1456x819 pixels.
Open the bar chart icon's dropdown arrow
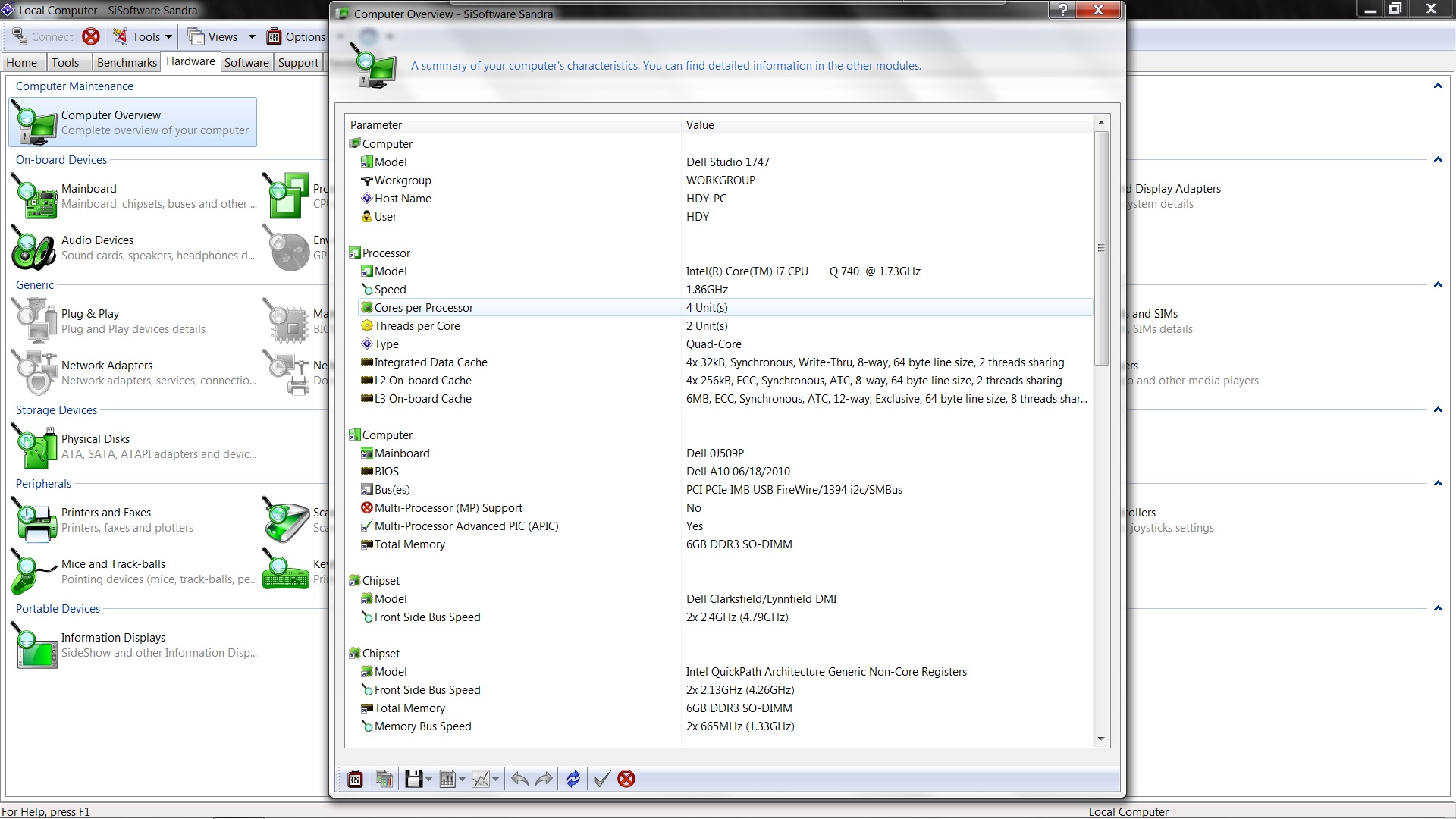(x=462, y=779)
